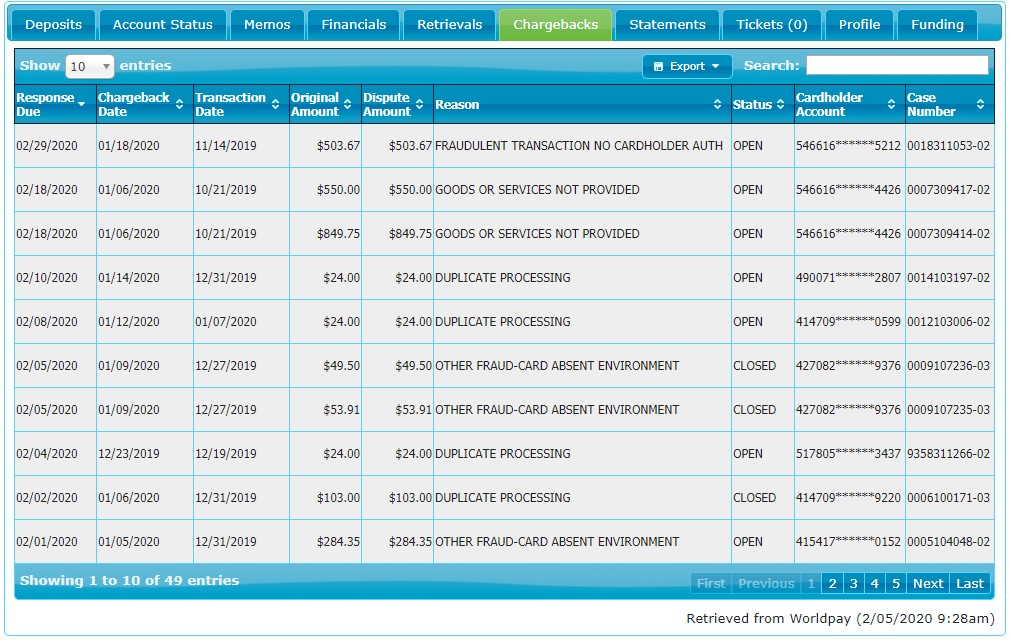Image resolution: width=1010 pixels, height=640 pixels.
Task: Click inside the Search text field
Action: coord(897,66)
